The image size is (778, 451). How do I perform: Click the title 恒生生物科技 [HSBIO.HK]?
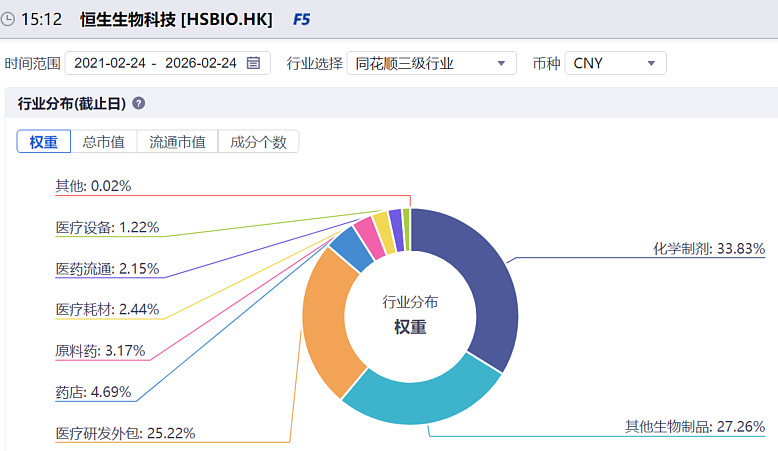(176, 20)
